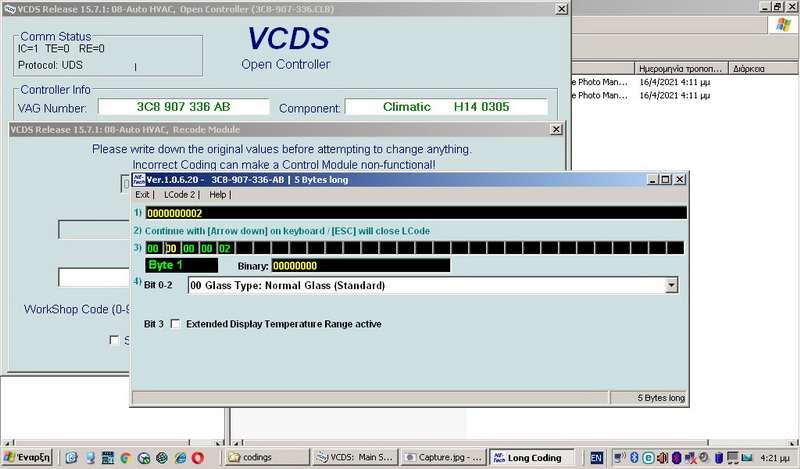Viewport: 800px width, 469px height.
Task: Click the first quick launch icon beside the Start button
Action: pyautogui.click(x=71, y=458)
